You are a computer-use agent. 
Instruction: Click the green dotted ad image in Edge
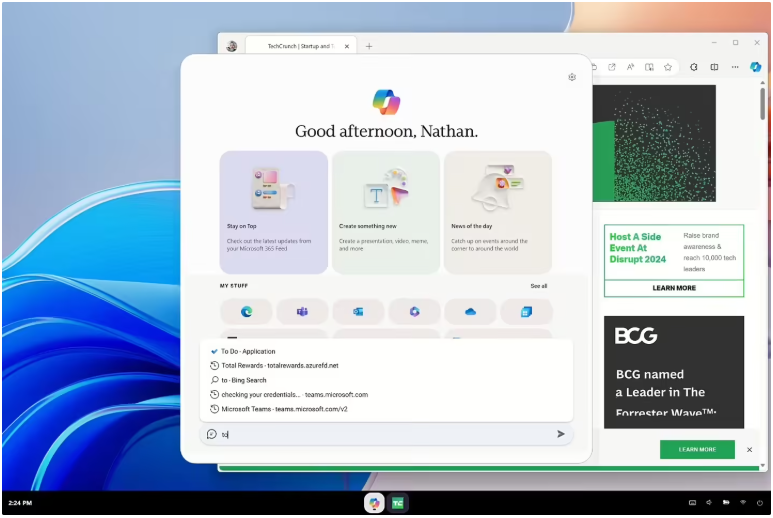coord(654,143)
